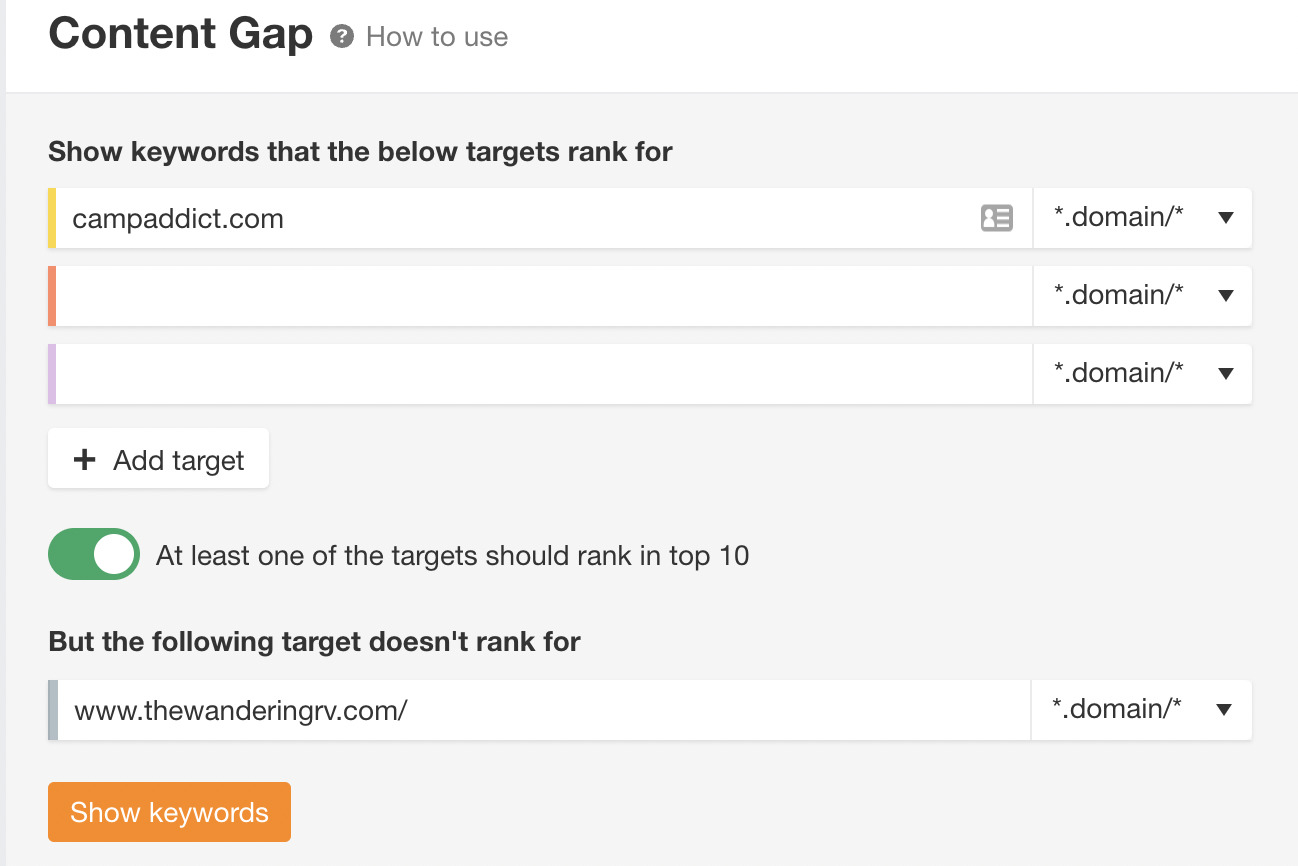The width and height of the screenshot is (1298, 866).
Task: Click the Add target button
Action: (158, 459)
